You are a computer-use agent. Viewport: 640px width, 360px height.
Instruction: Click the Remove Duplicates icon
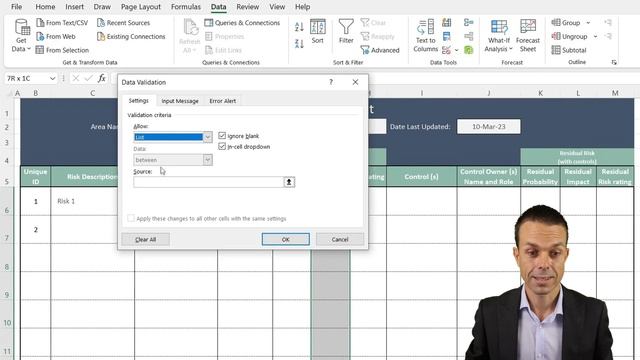(447, 36)
